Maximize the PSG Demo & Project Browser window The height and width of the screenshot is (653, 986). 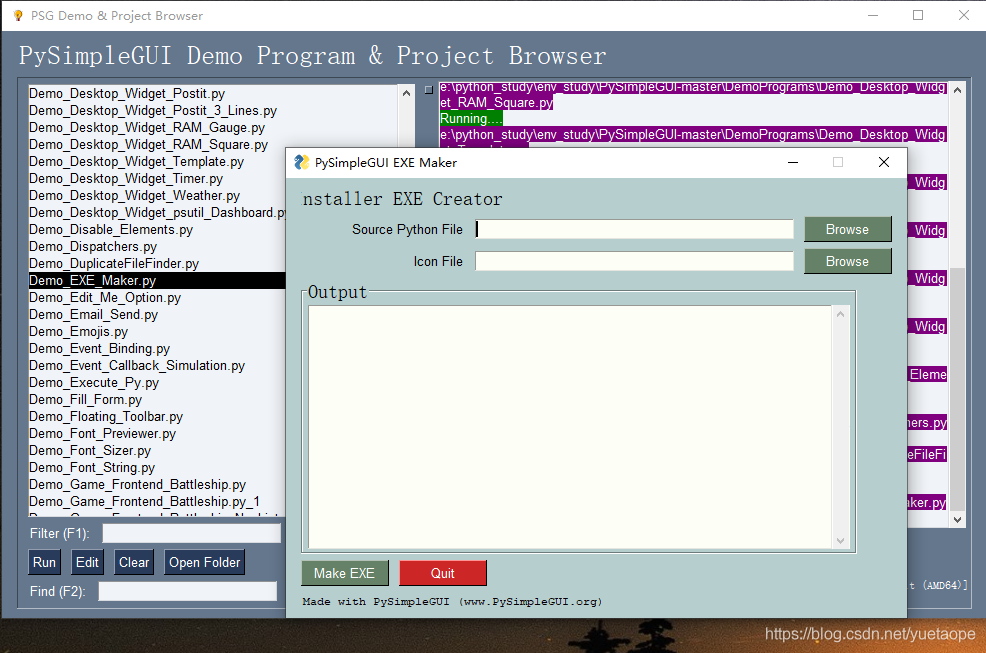pos(918,15)
